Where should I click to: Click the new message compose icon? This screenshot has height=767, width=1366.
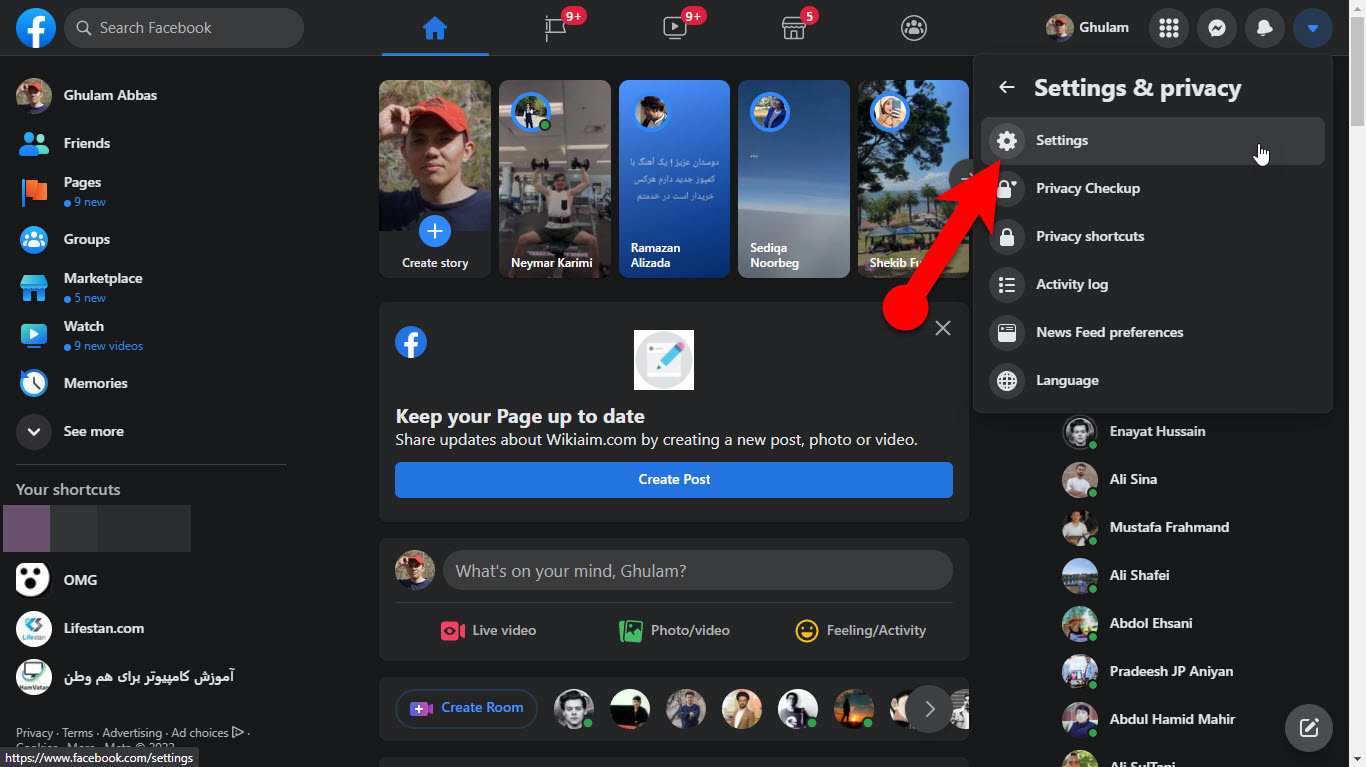(x=1308, y=727)
